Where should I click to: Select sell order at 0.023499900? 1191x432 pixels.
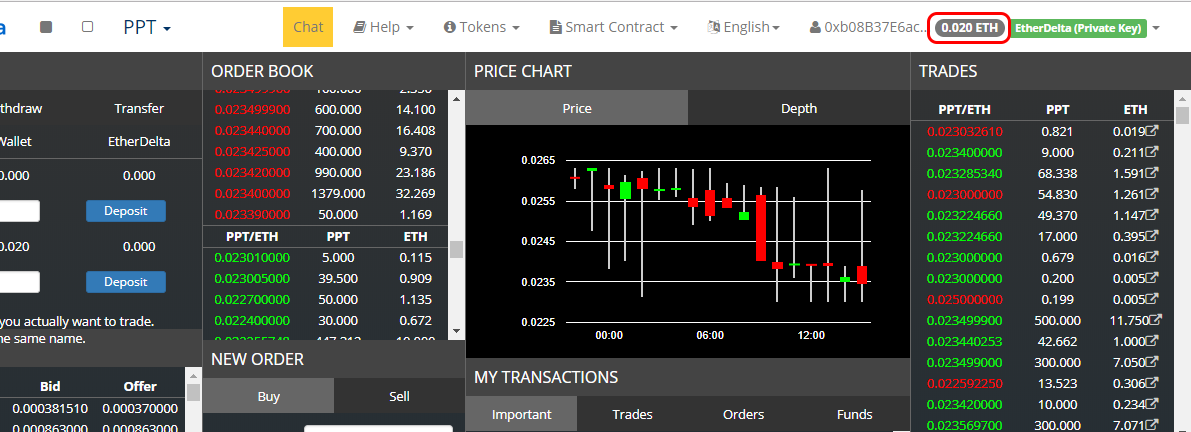coord(326,109)
